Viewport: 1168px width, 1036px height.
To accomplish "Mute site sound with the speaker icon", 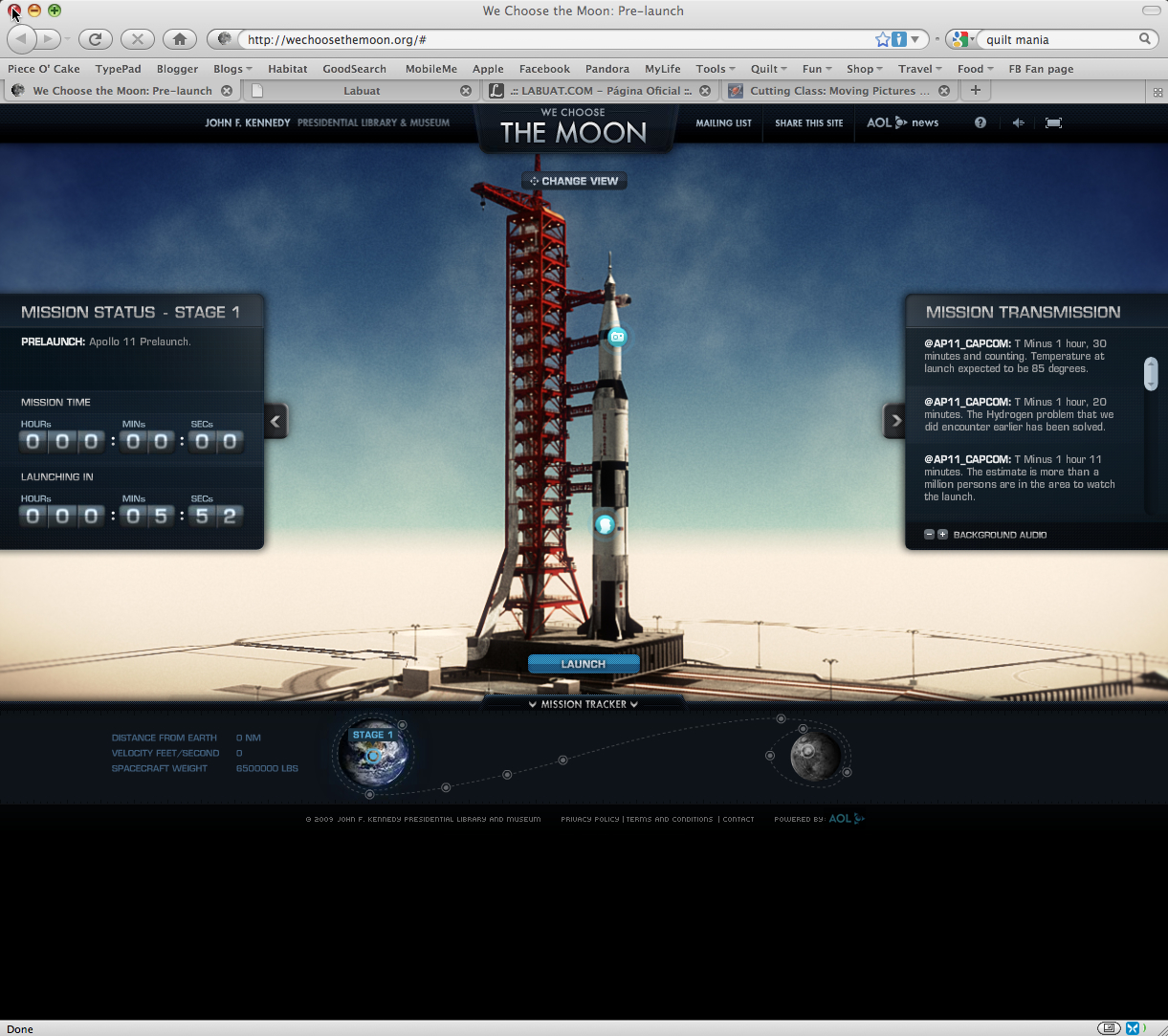I will (x=1018, y=122).
